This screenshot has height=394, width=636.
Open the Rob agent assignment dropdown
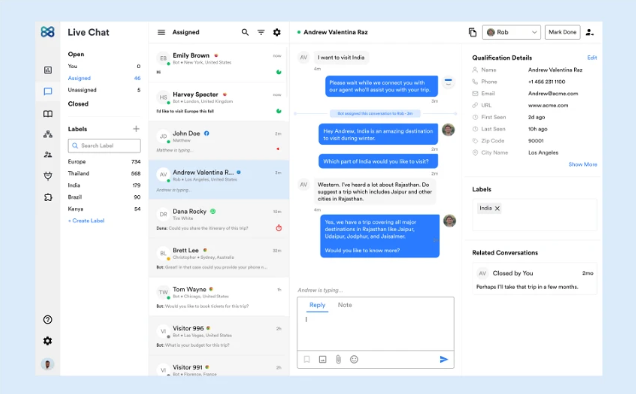coord(511,32)
